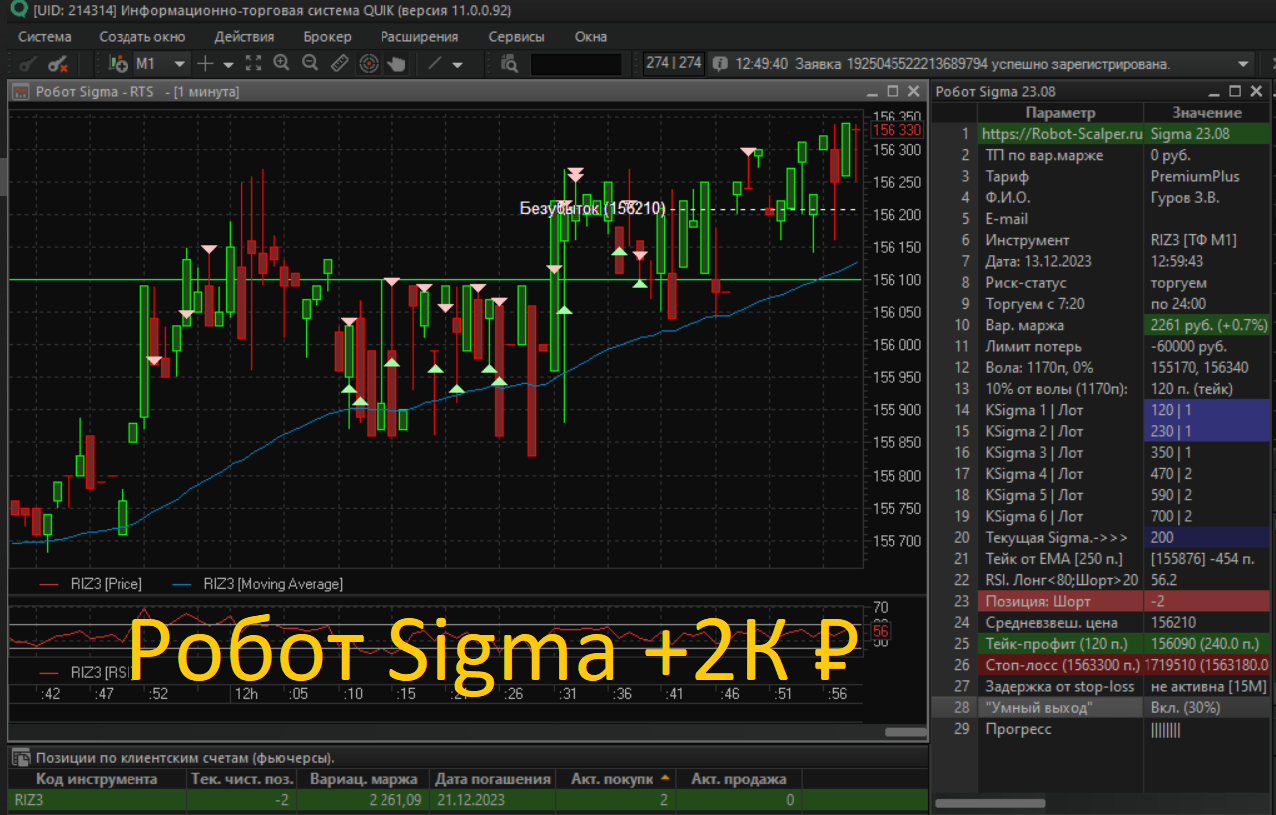
Task: Click the Параметр column header
Action: (x=1060, y=113)
